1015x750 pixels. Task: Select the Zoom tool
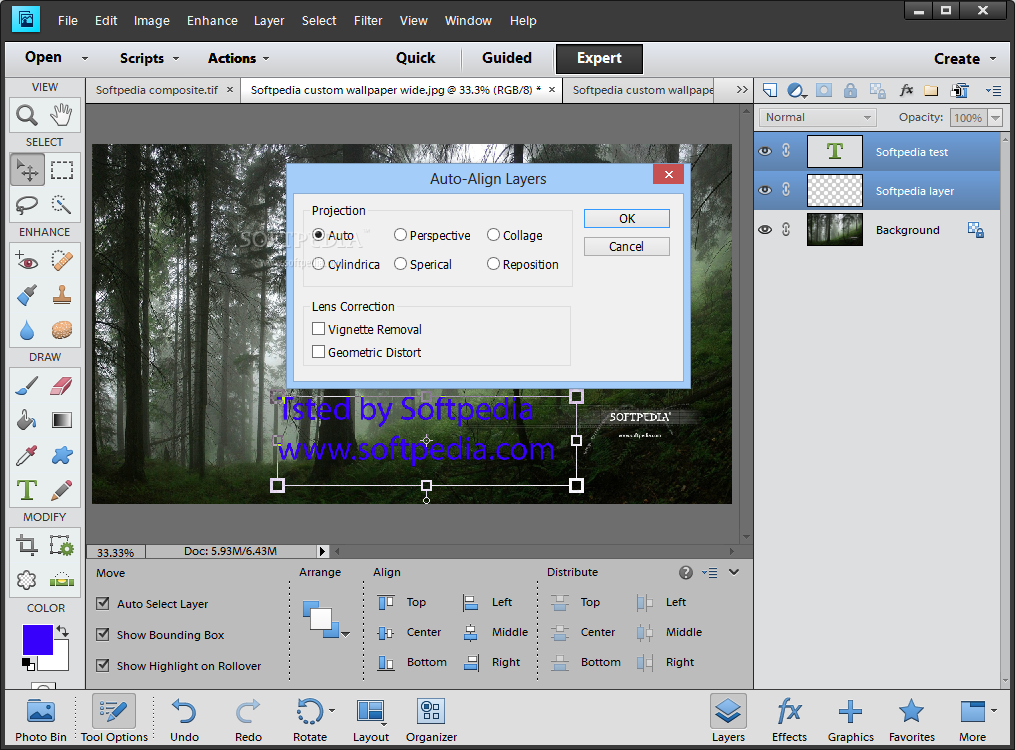27,115
